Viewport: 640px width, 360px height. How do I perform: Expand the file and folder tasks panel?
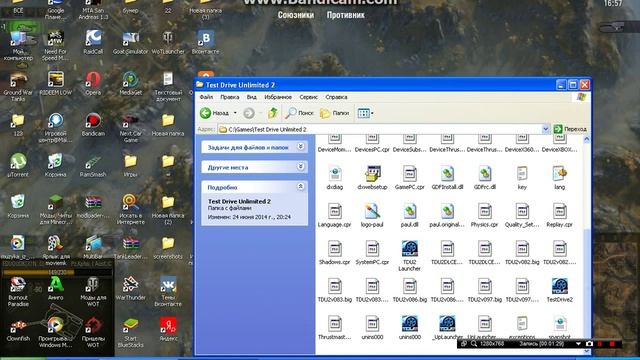[x=301, y=147]
